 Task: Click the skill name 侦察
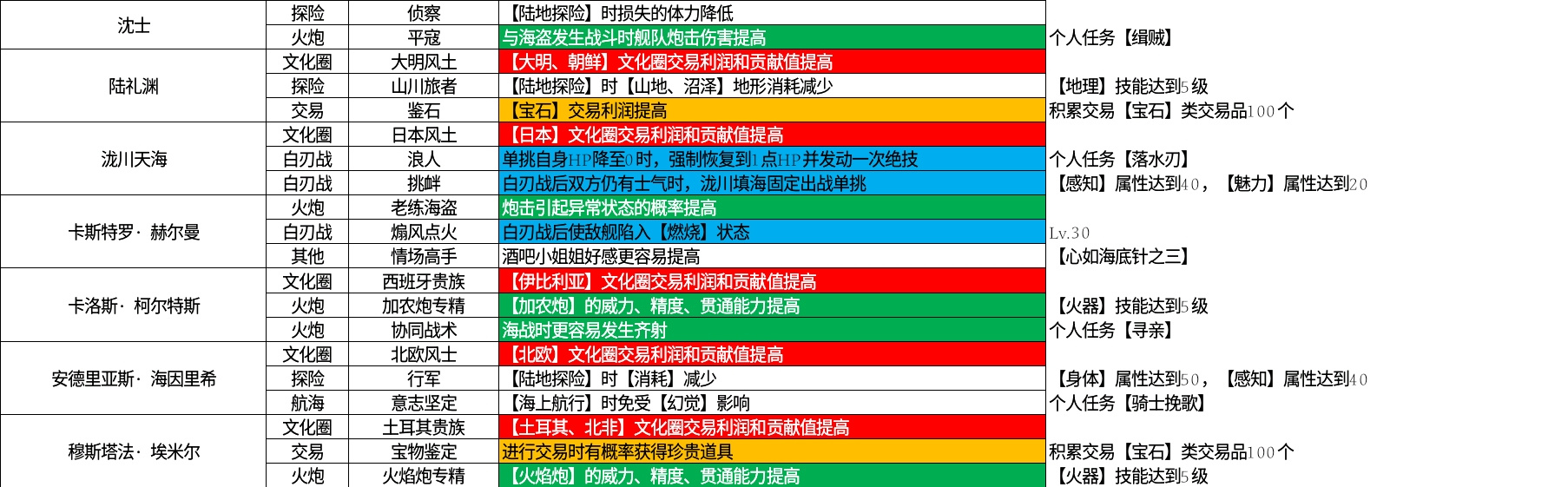pyautogui.click(x=424, y=13)
